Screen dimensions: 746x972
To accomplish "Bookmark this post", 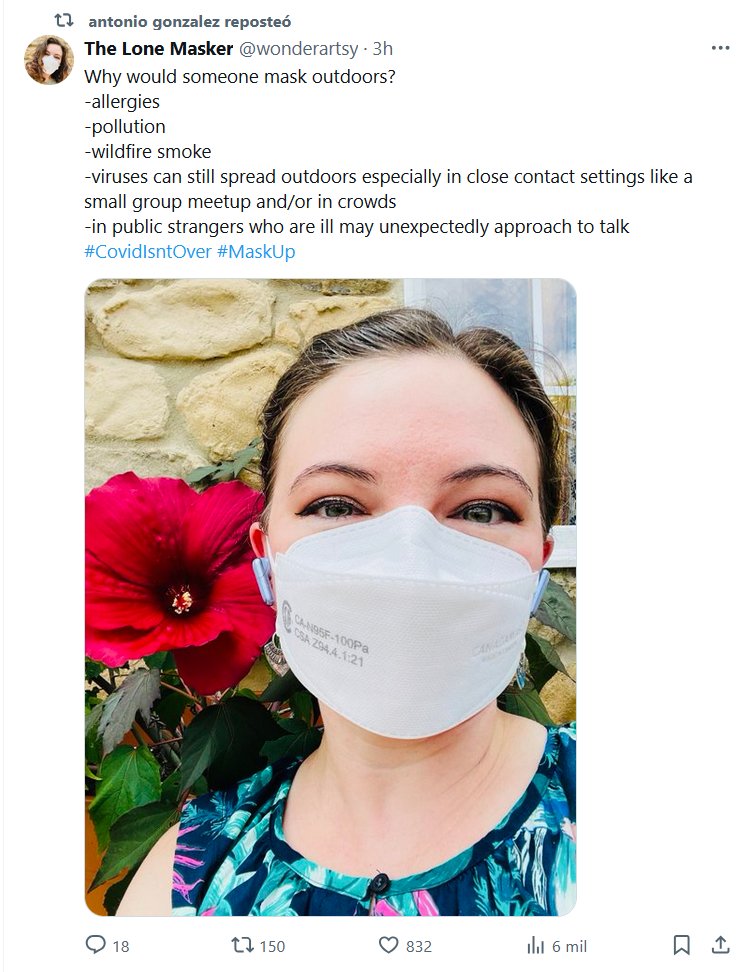I will click(x=682, y=945).
